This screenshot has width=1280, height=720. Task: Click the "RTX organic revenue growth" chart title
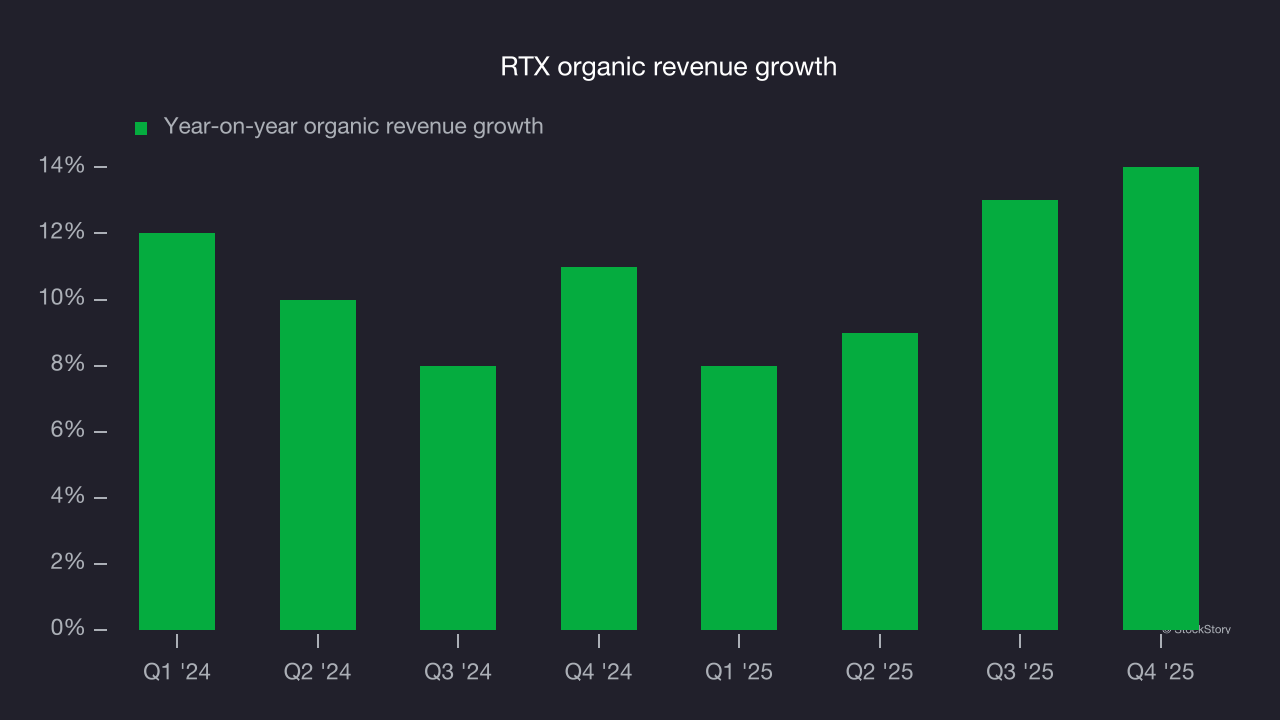(x=668, y=67)
